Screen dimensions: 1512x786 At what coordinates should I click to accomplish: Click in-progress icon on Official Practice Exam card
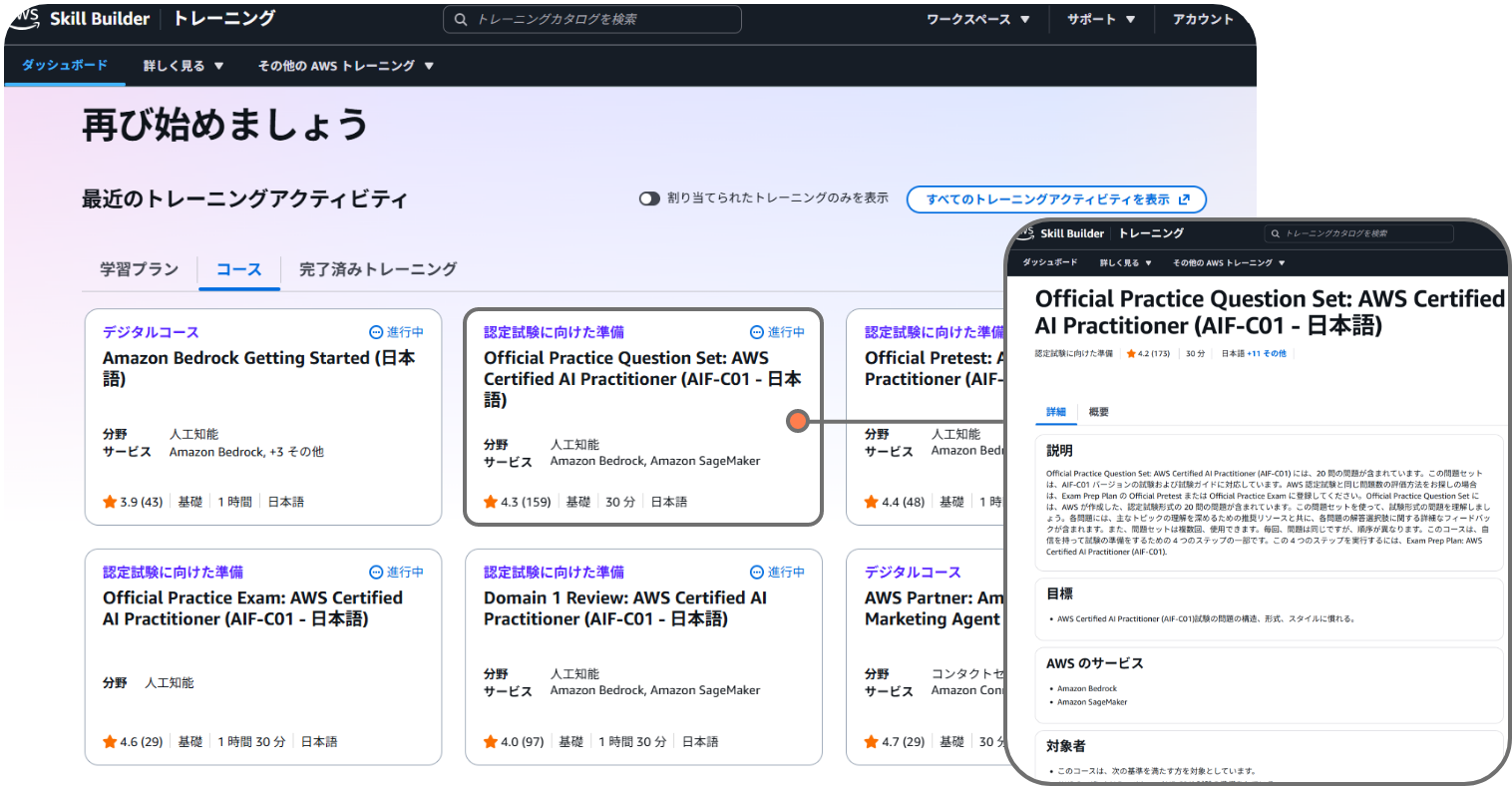click(376, 573)
